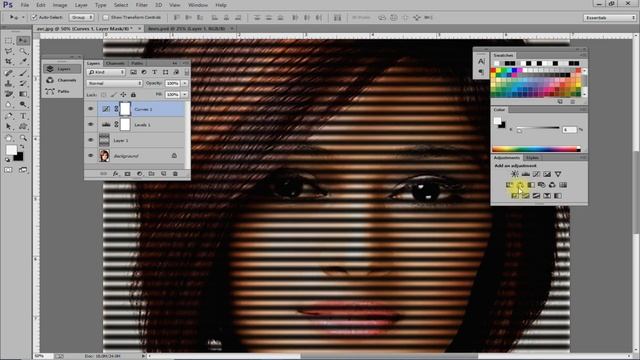Open the Essentials workspace dropdown
Viewport: 640px width, 360px height.
pos(609,18)
